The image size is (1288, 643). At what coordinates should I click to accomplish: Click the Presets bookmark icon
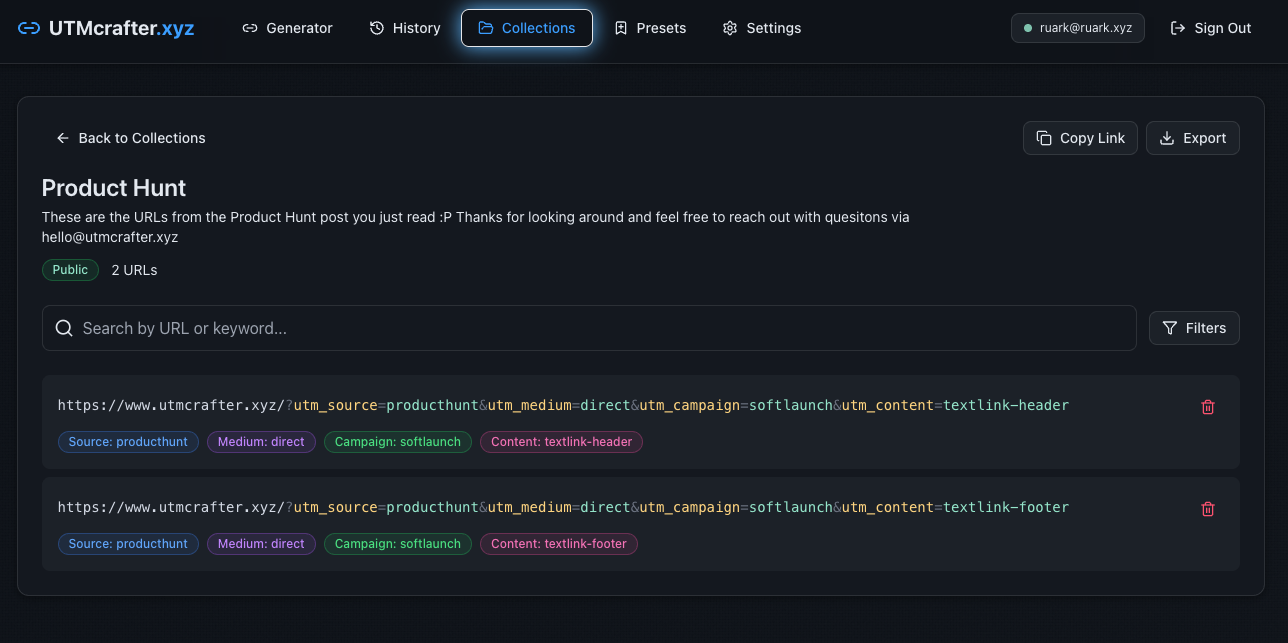click(x=621, y=28)
